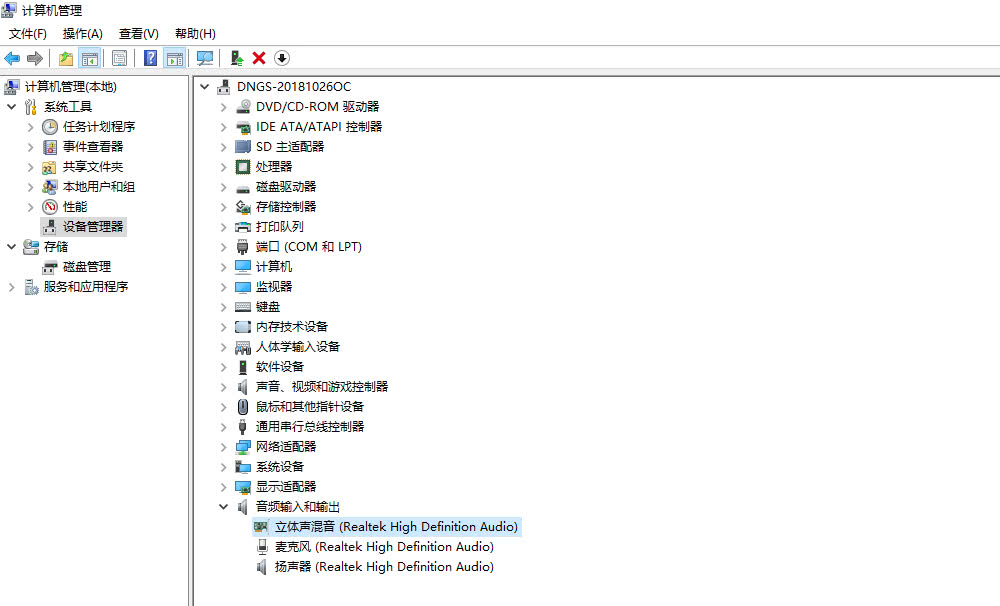Open the 查看(V) menu
The width and height of the screenshot is (1000, 606).
[x=139, y=34]
